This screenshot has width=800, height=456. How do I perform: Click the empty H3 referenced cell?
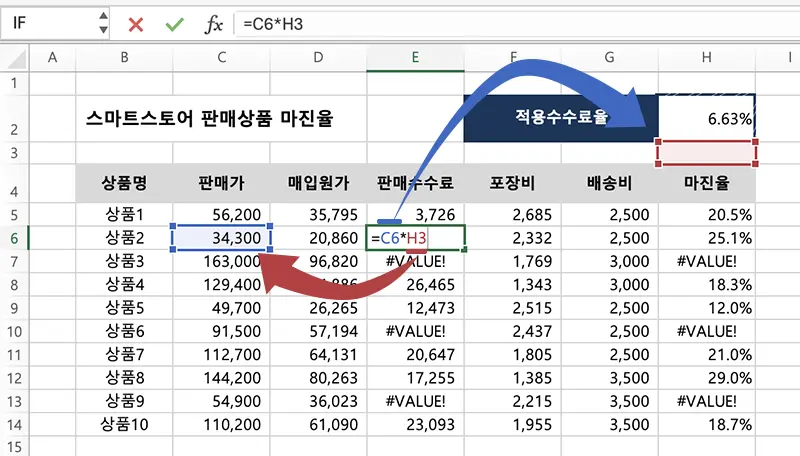click(x=707, y=153)
